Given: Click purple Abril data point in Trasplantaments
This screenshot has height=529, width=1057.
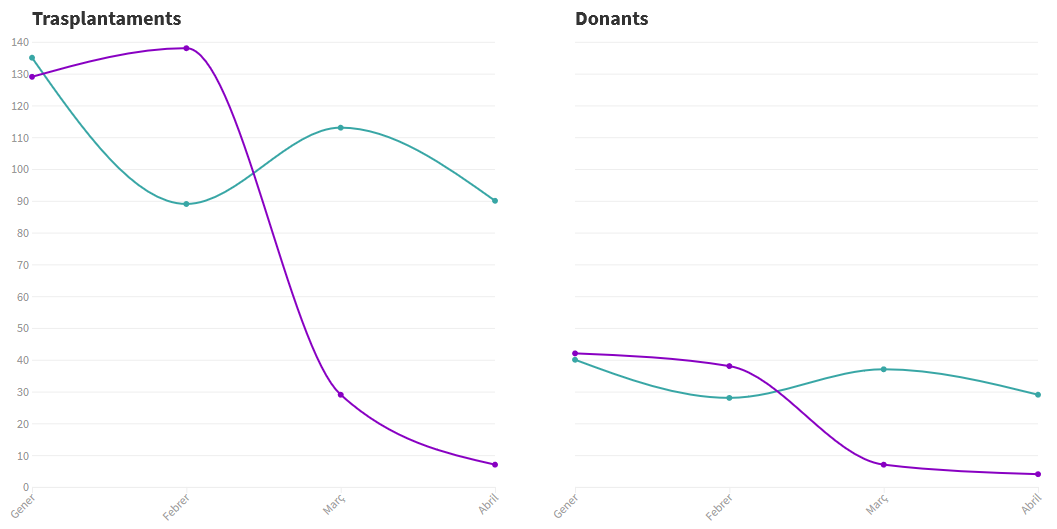Looking at the screenshot, I should [495, 465].
